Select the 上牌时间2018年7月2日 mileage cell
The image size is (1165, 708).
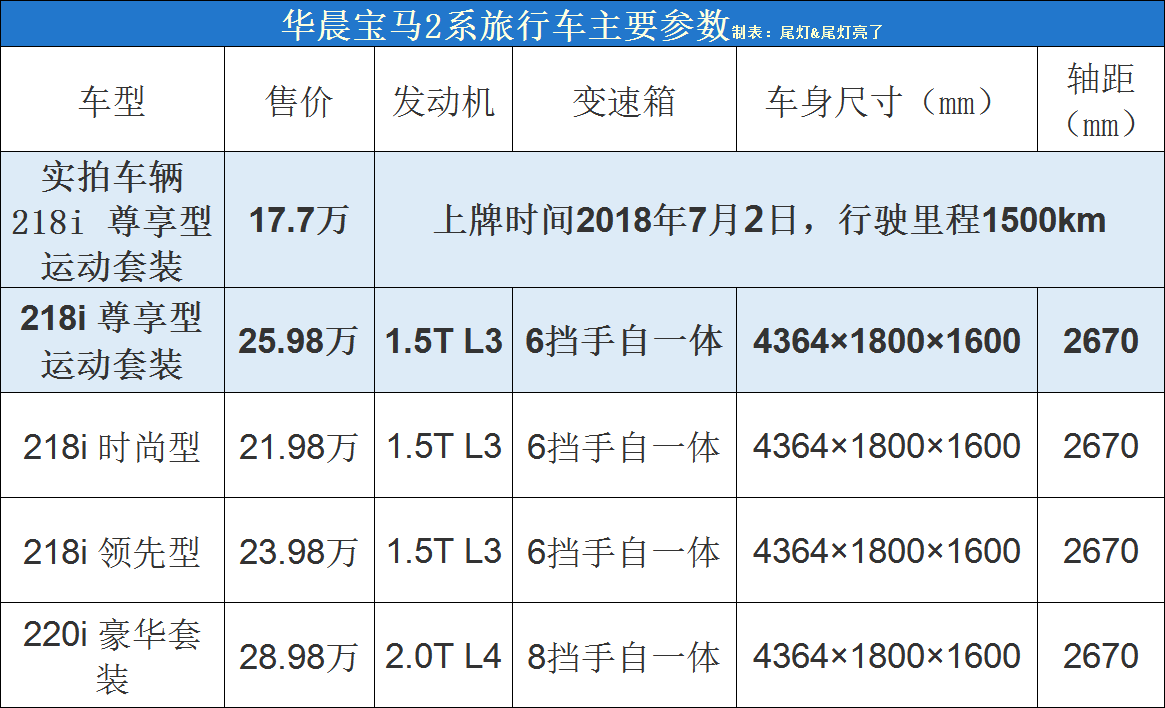pos(769,221)
